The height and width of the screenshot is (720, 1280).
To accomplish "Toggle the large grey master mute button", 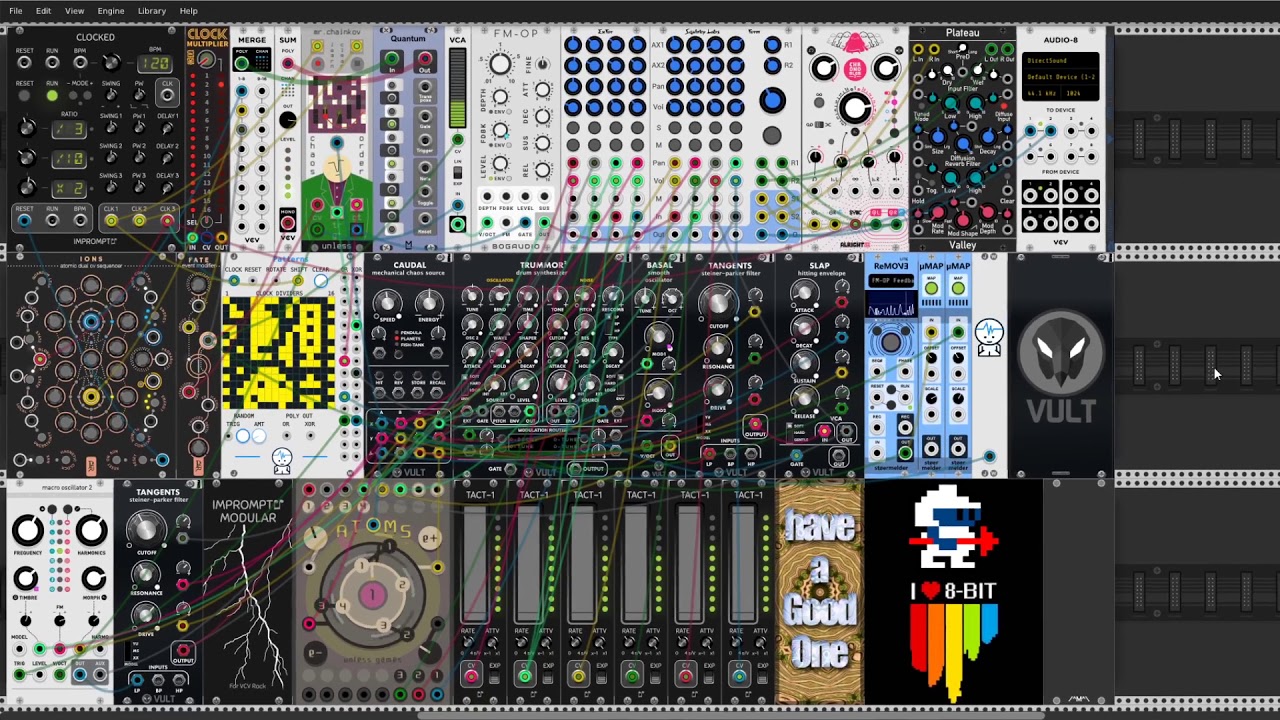I will (x=772, y=137).
